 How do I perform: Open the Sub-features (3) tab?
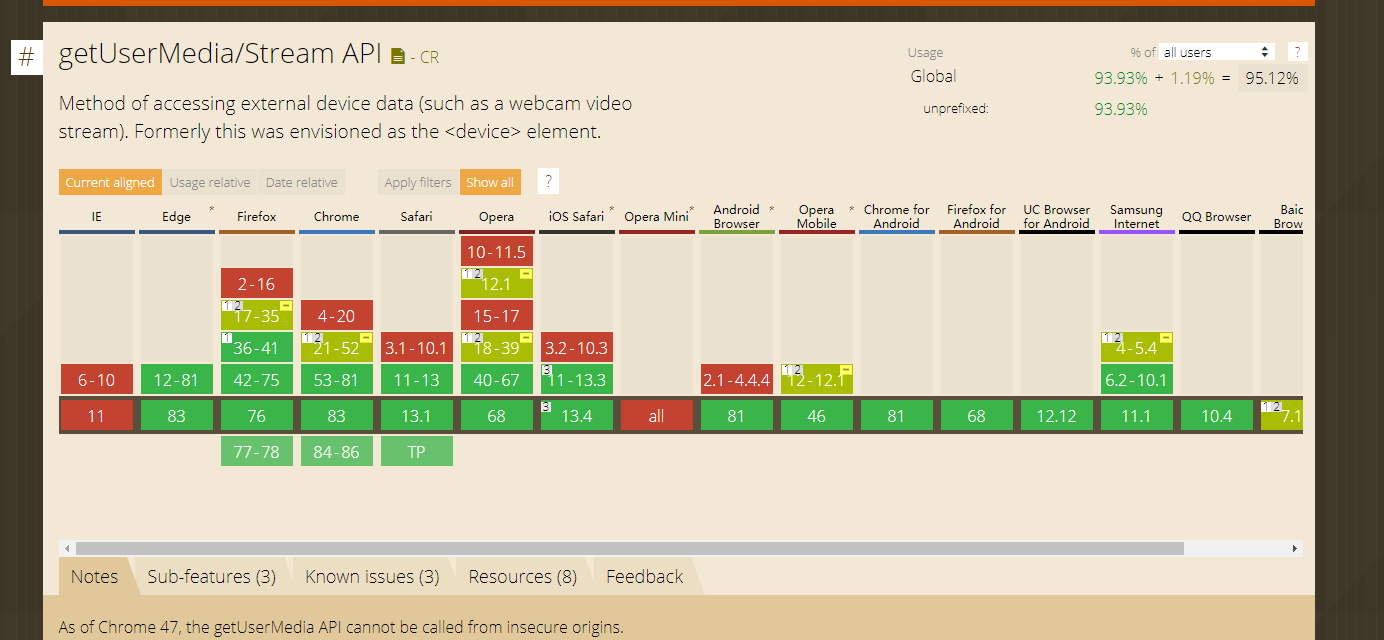[x=211, y=577]
